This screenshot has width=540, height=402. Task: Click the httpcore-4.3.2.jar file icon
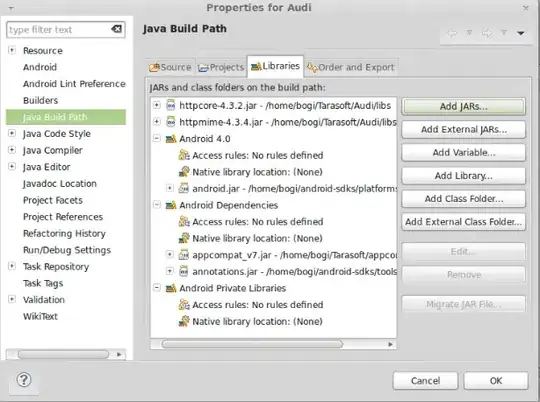pos(171,105)
